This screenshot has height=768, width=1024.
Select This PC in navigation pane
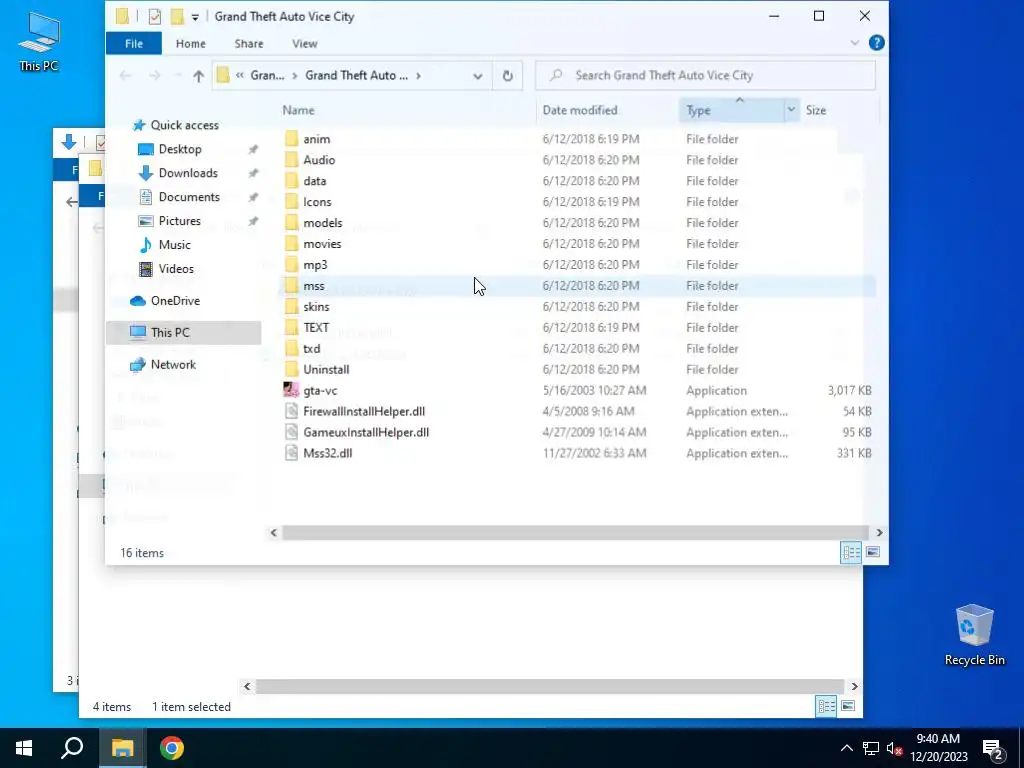click(x=184, y=332)
